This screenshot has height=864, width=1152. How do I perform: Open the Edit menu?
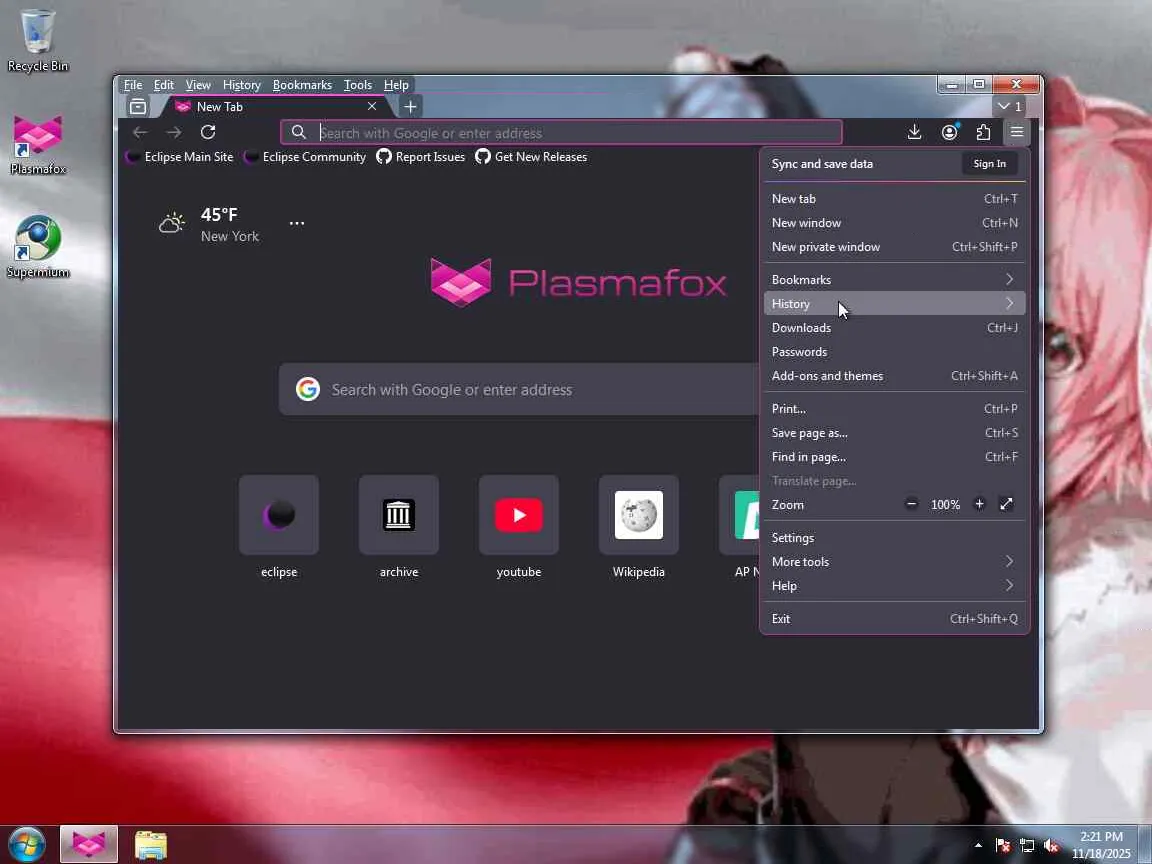pos(163,85)
